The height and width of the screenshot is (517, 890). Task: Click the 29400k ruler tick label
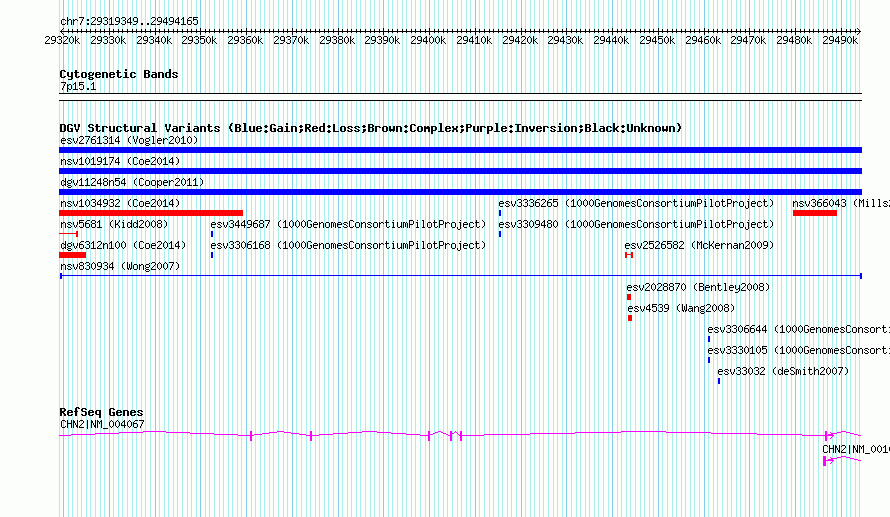point(429,40)
